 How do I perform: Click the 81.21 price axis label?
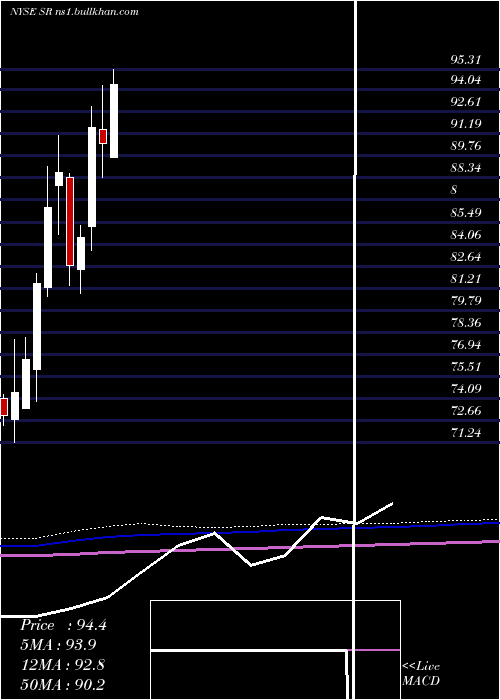point(466,279)
